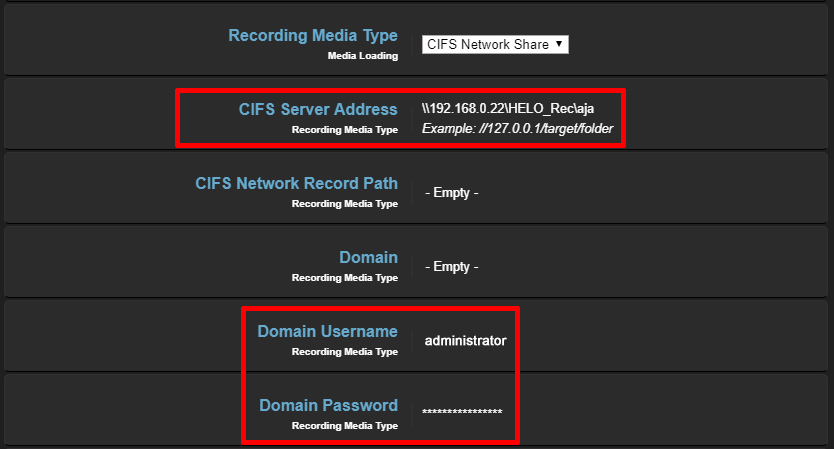Click the sublabel beneath the Domain heading
This screenshot has width=834, height=449.
point(344,278)
